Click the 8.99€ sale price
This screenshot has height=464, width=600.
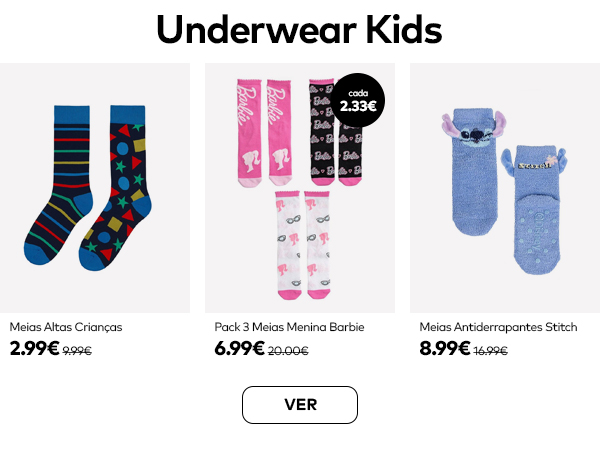[x=445, y=348]
